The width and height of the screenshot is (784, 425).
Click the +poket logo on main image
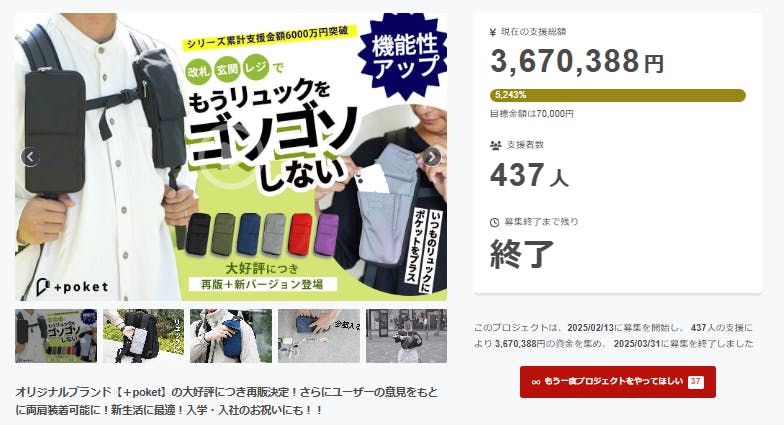click(72, 286)
